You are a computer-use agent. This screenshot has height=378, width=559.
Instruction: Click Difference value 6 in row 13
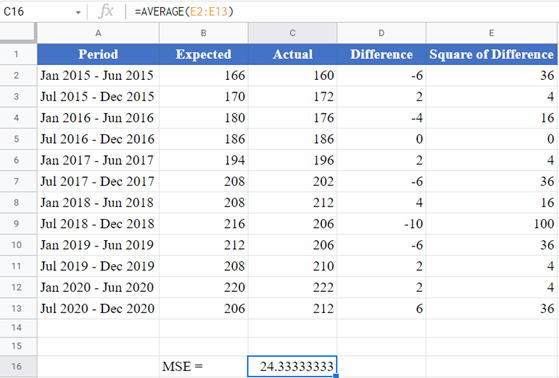(x=381, y=308)
